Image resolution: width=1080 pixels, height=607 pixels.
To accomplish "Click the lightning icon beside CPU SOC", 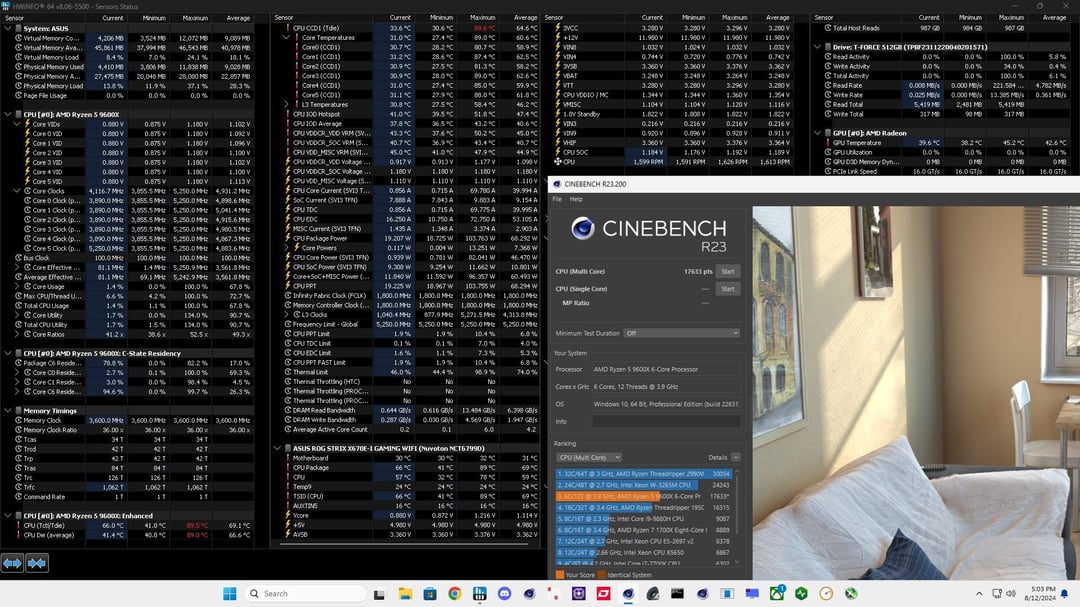I will click(557, 152).
